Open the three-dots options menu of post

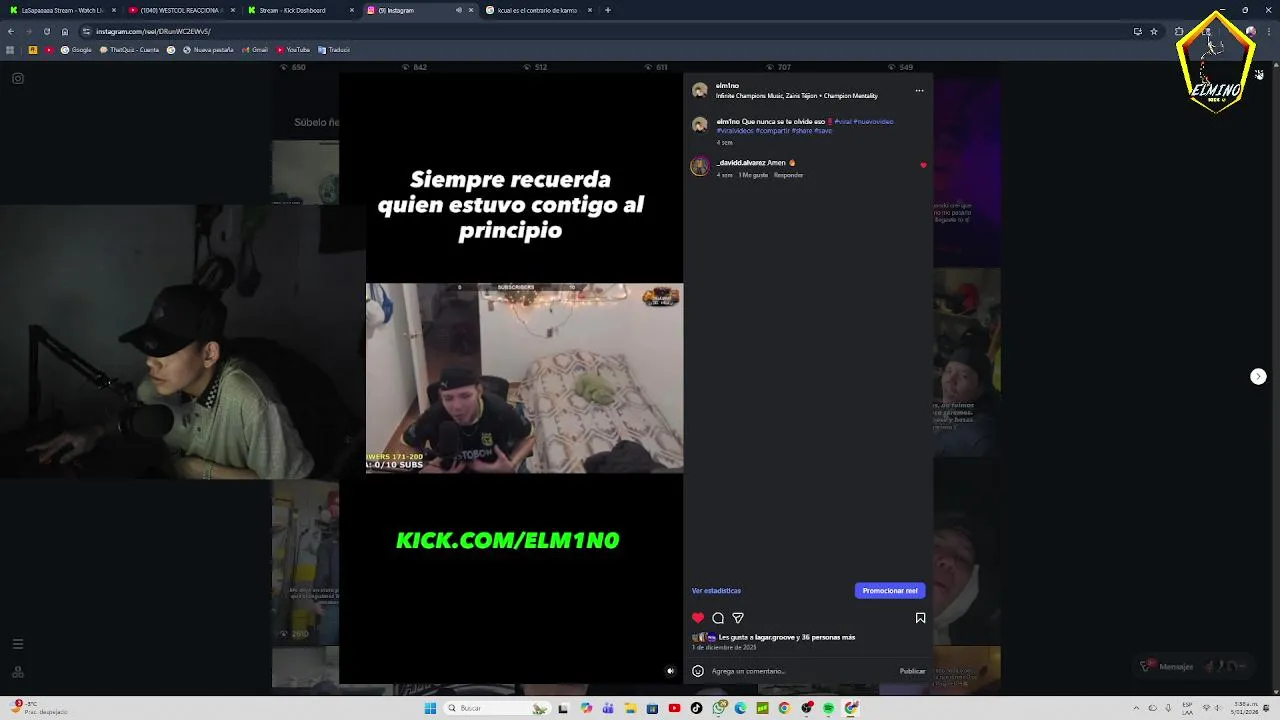coord(919,91)
